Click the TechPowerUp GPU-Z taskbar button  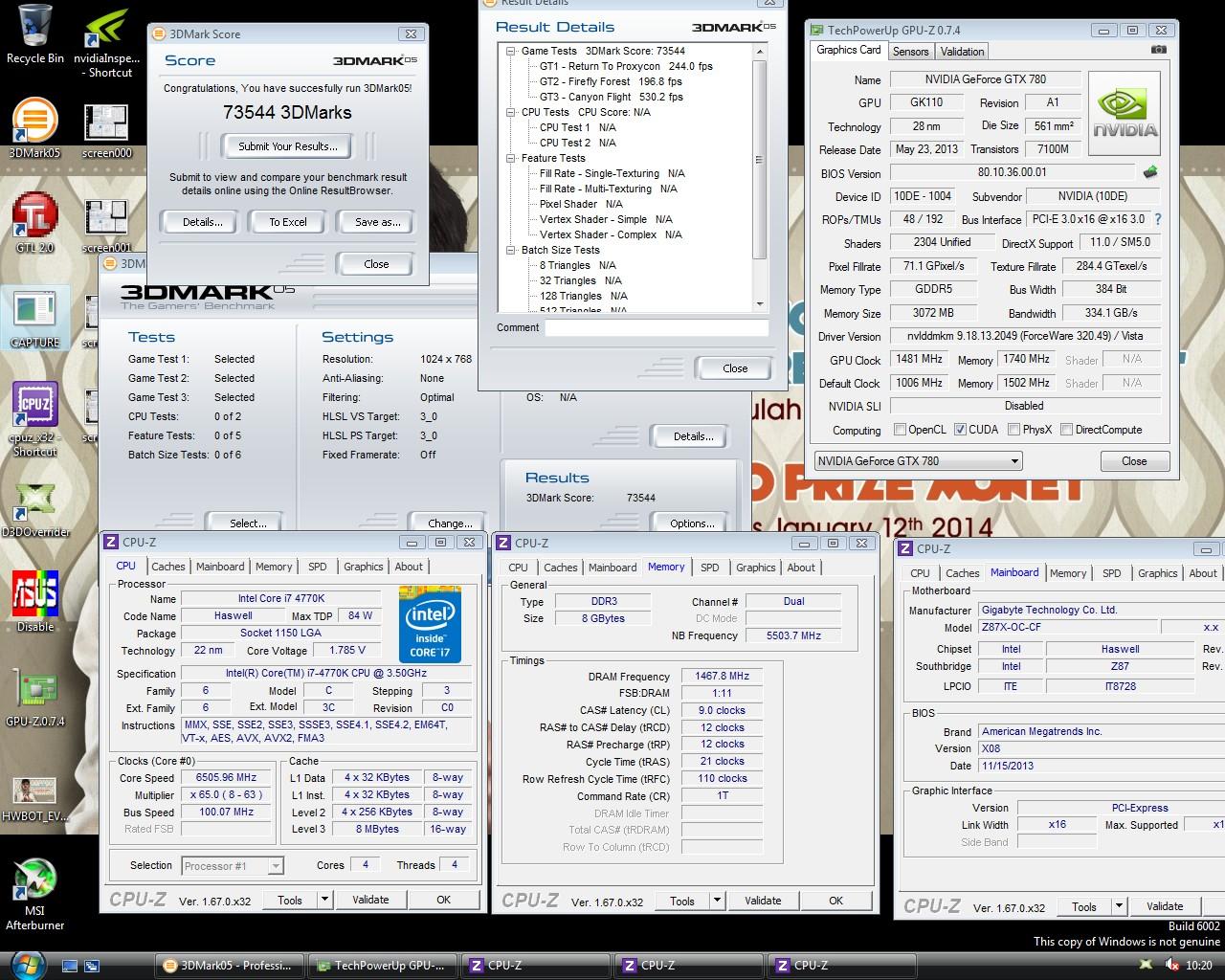pos(382,966)
